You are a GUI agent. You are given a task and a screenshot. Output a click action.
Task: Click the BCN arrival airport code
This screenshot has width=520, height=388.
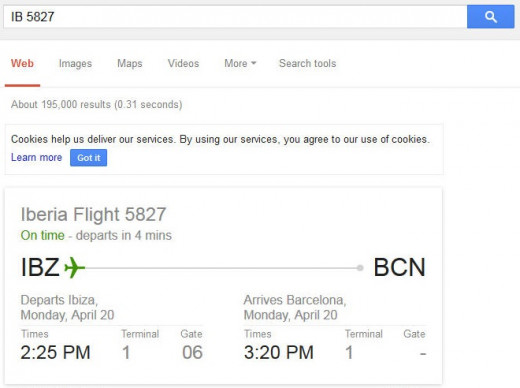(x=399, y=267)
